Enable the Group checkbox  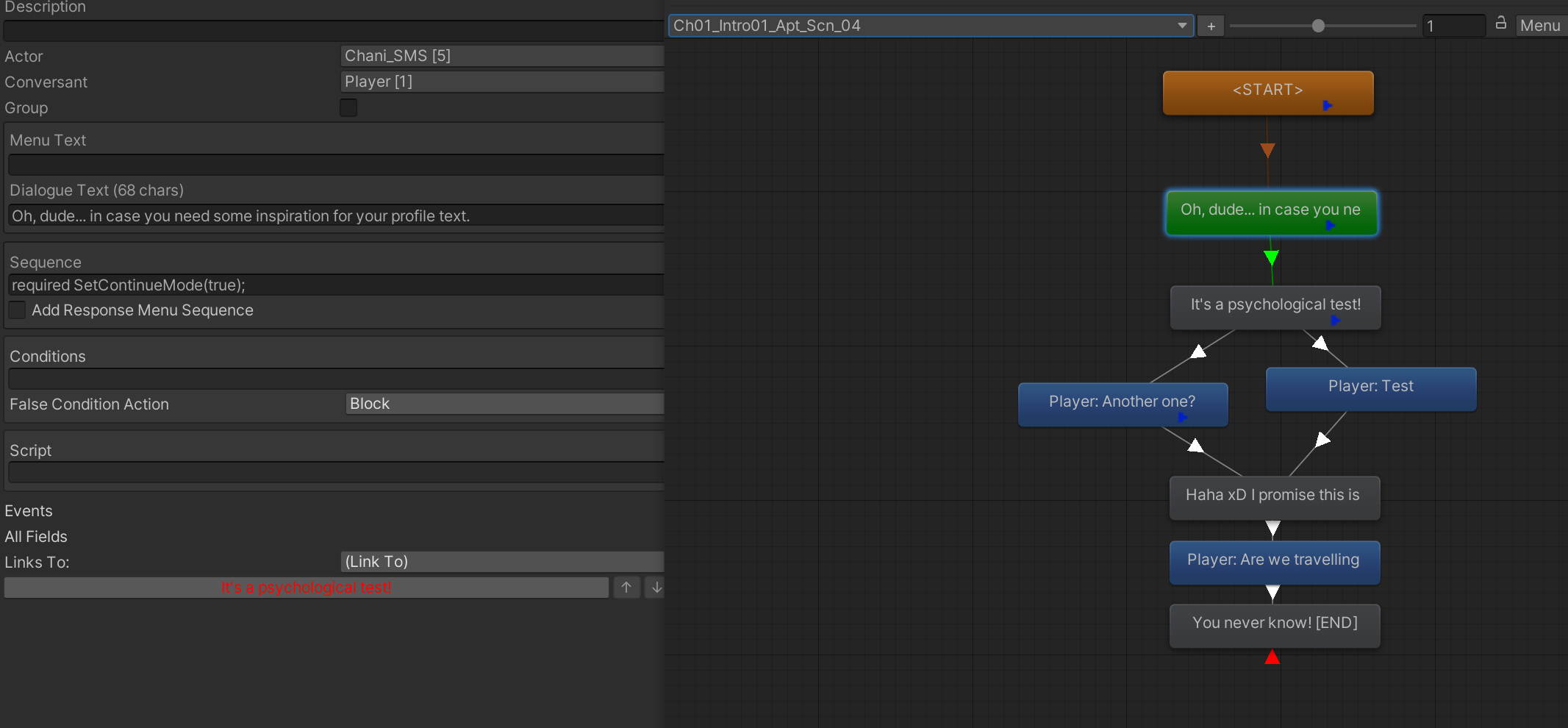coord(348,107)
